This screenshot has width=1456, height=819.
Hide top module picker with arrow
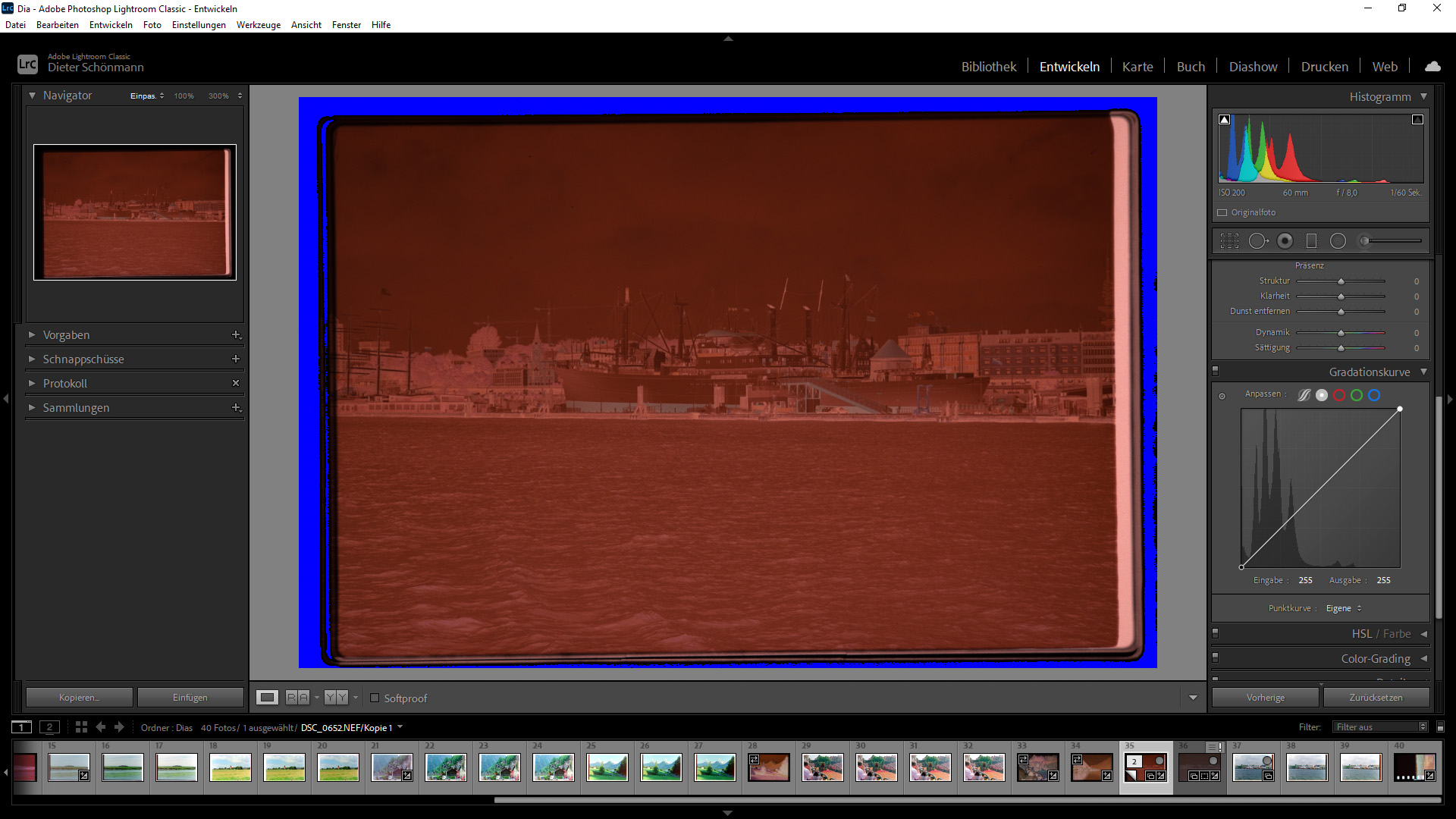pyautogui.click(x=728, y=38)
